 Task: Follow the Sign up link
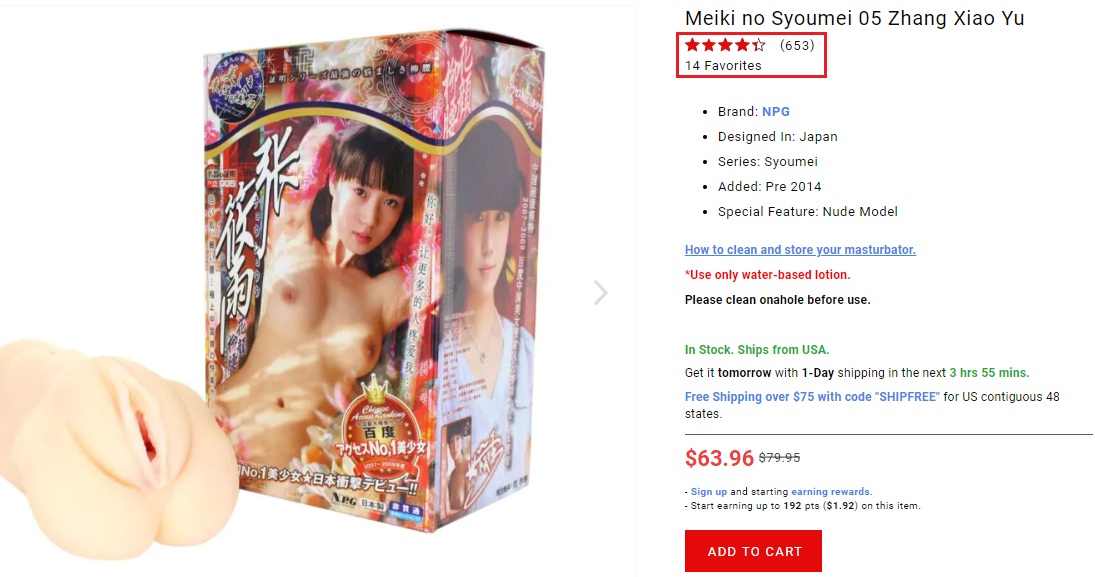coord(709,492)
